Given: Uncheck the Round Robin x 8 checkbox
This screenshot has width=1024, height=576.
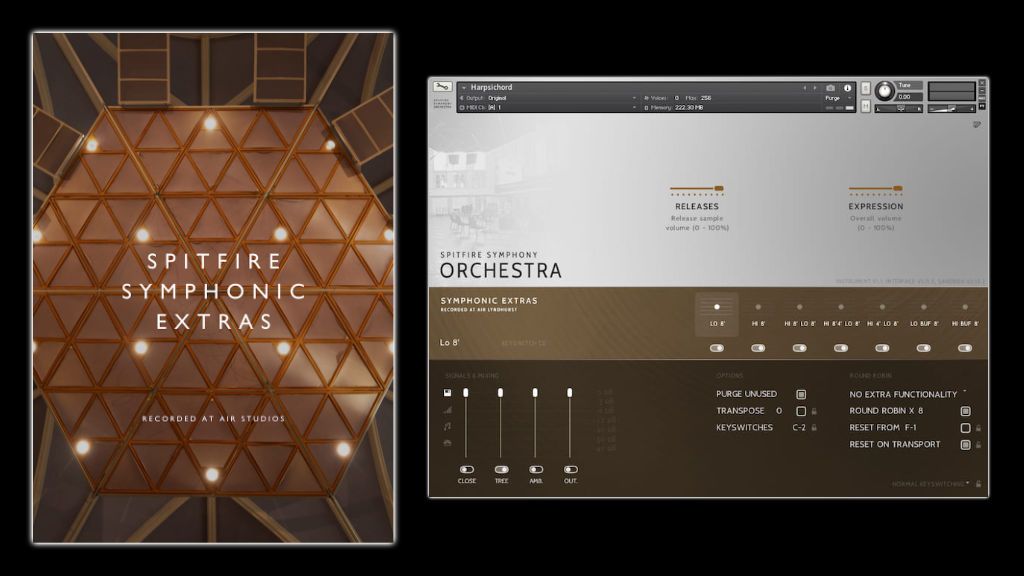Looking at the screenshot, I should pyautogui.click(x=965, y=411).
